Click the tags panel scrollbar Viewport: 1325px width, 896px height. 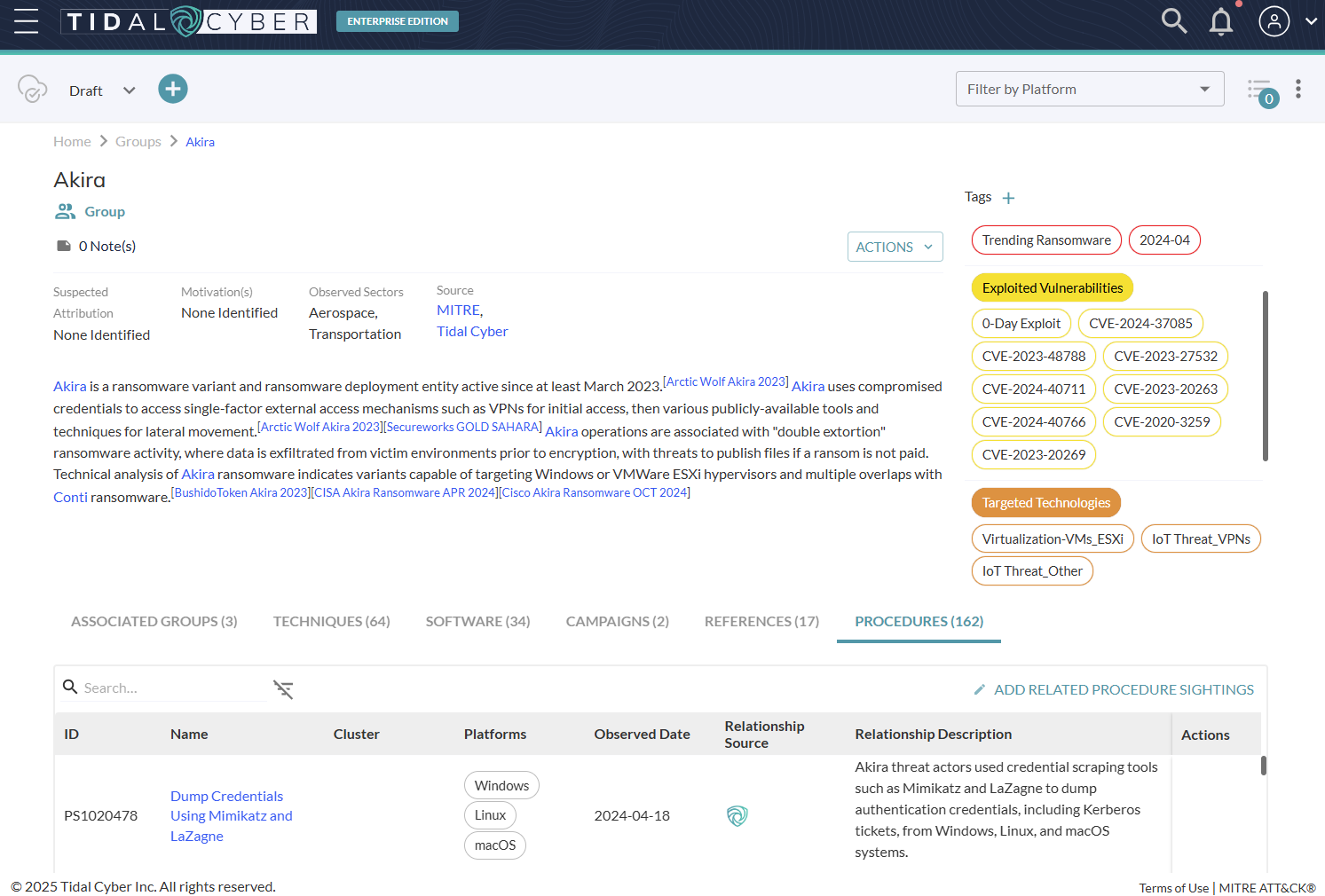tap(1265, 376)
